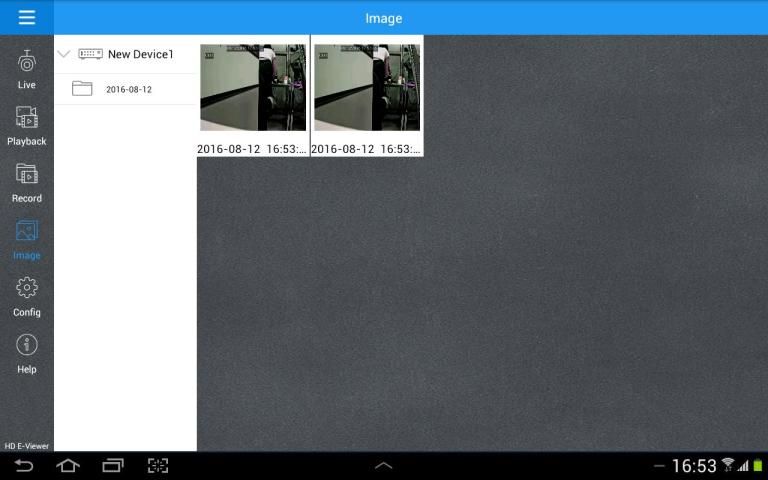Open the first snapshot thumbnail

click(x=253, y=87)
